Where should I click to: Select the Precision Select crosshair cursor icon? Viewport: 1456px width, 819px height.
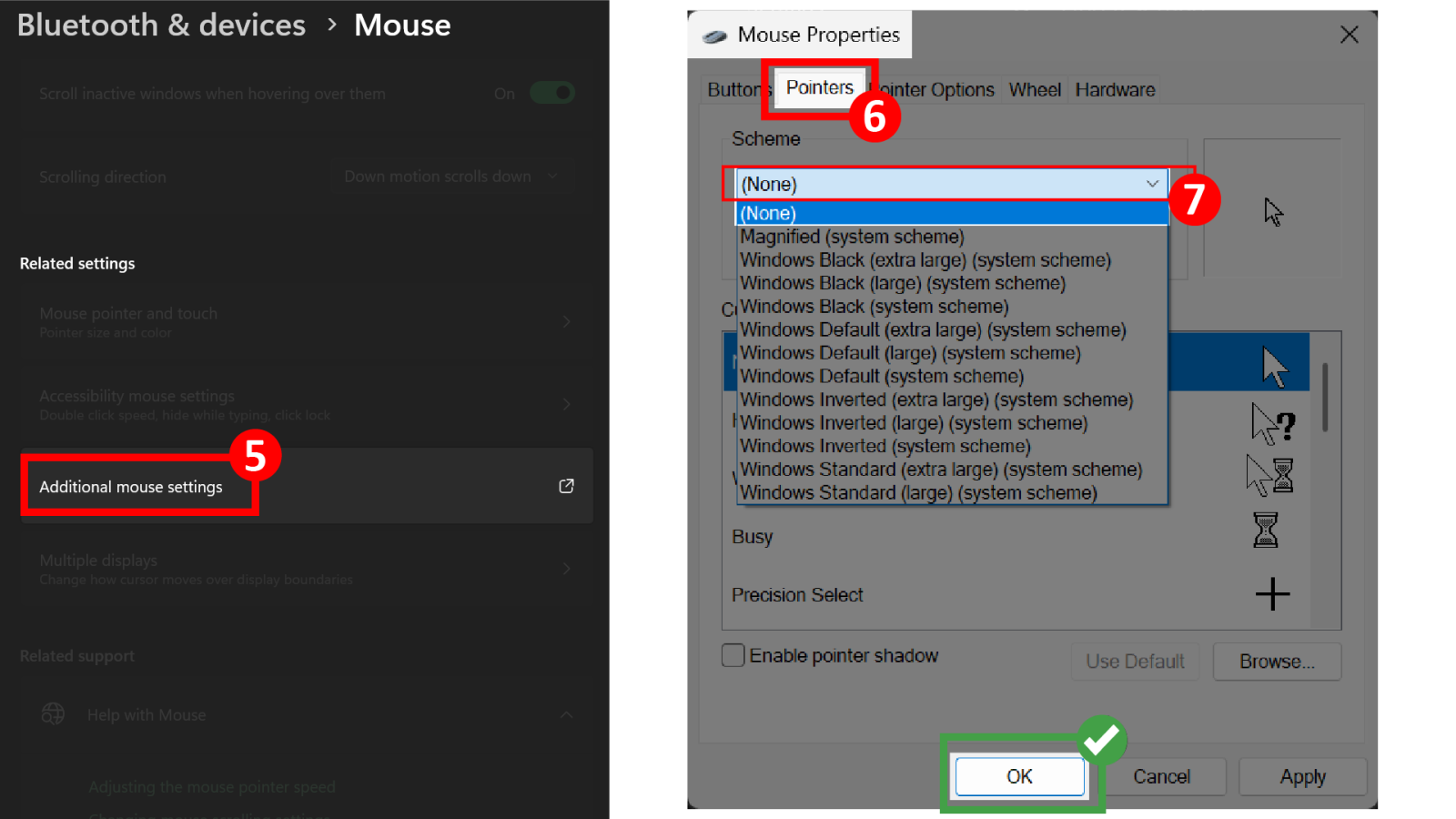tap(1272, 594)
